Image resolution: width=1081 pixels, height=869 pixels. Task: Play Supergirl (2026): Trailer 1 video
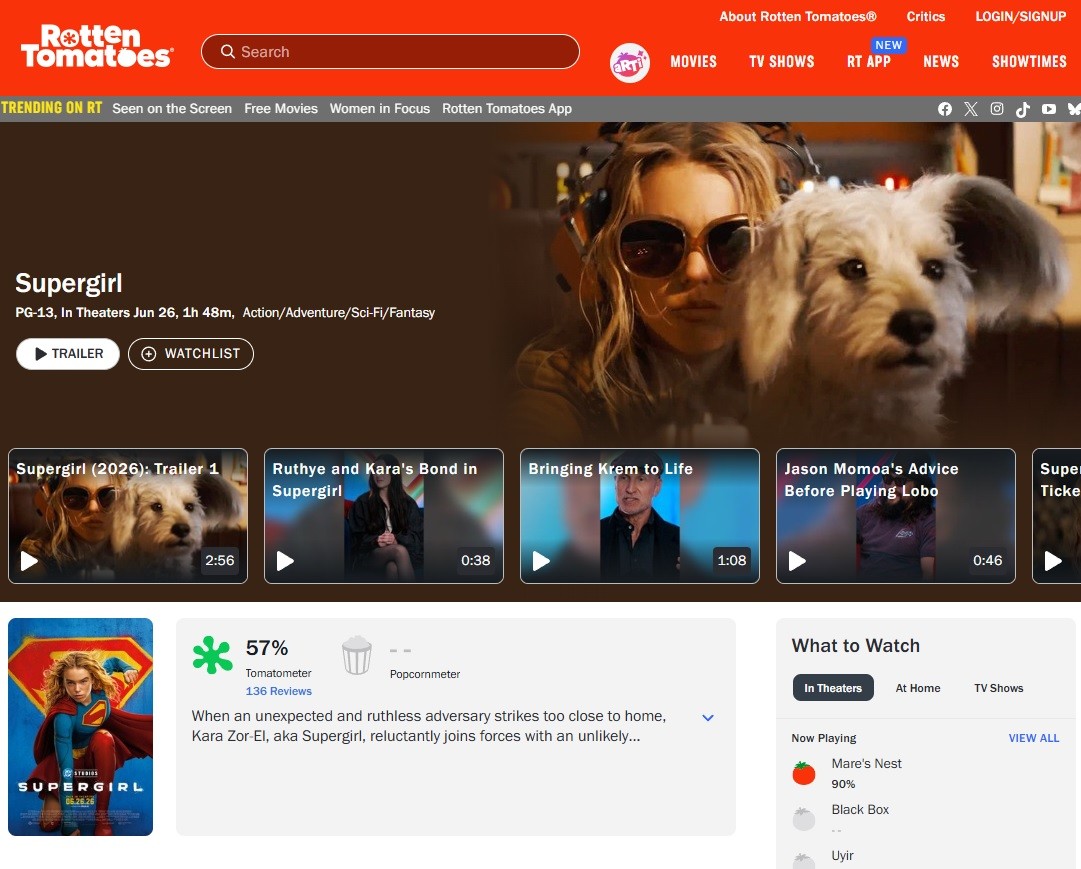(x=128, y=516)
